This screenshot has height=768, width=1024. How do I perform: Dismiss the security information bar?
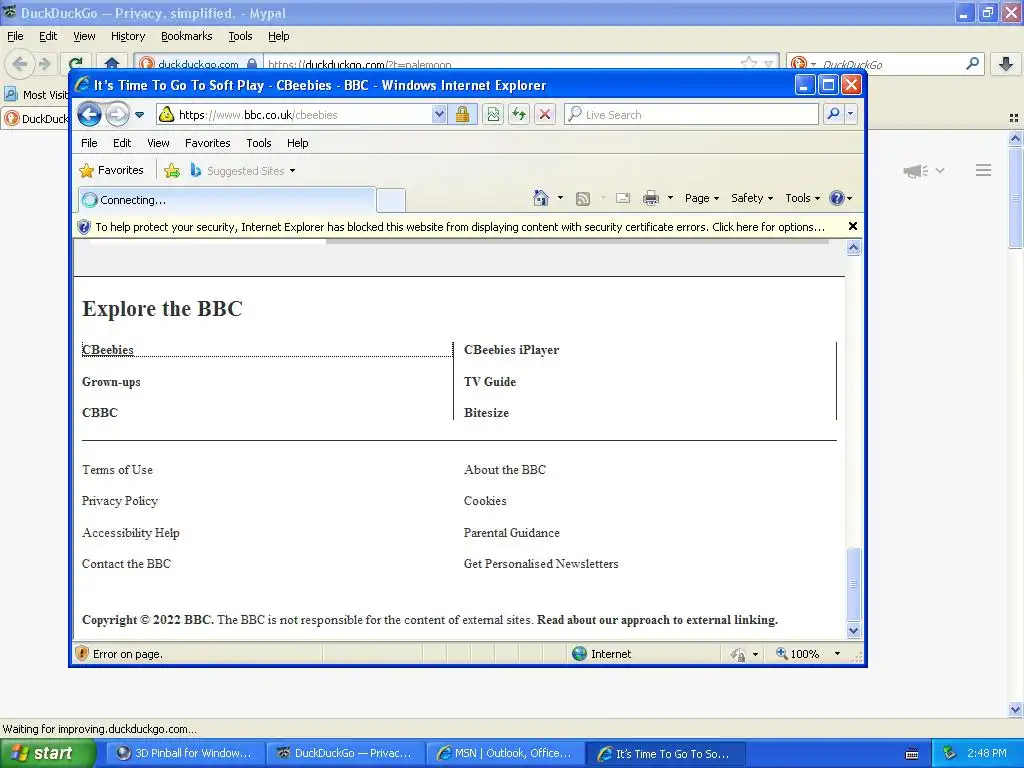point(852,226)
